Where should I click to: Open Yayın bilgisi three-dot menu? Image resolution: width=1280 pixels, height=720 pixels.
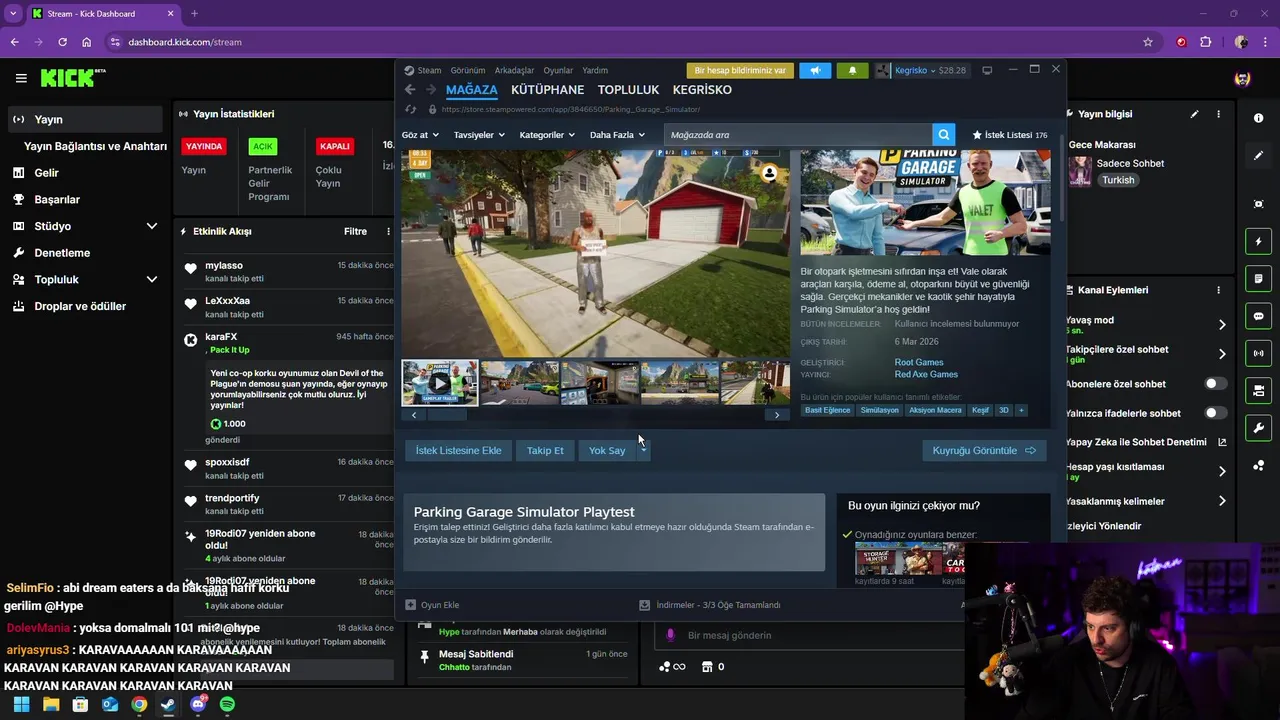(1218, 114)
